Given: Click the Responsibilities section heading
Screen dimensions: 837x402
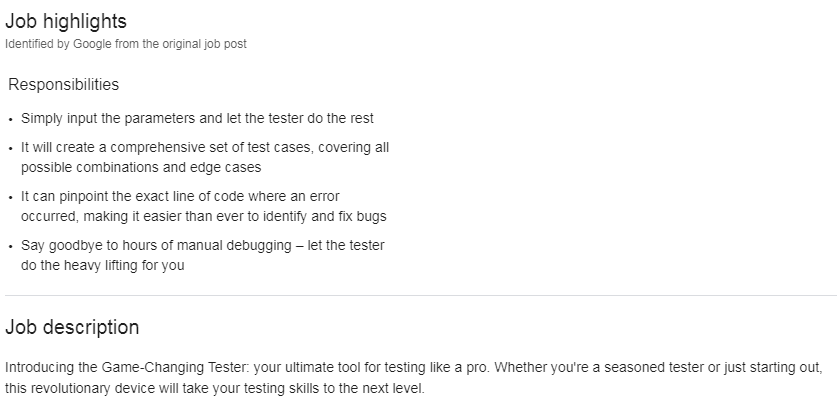Looking at the screenshot, I should point(64,84).
